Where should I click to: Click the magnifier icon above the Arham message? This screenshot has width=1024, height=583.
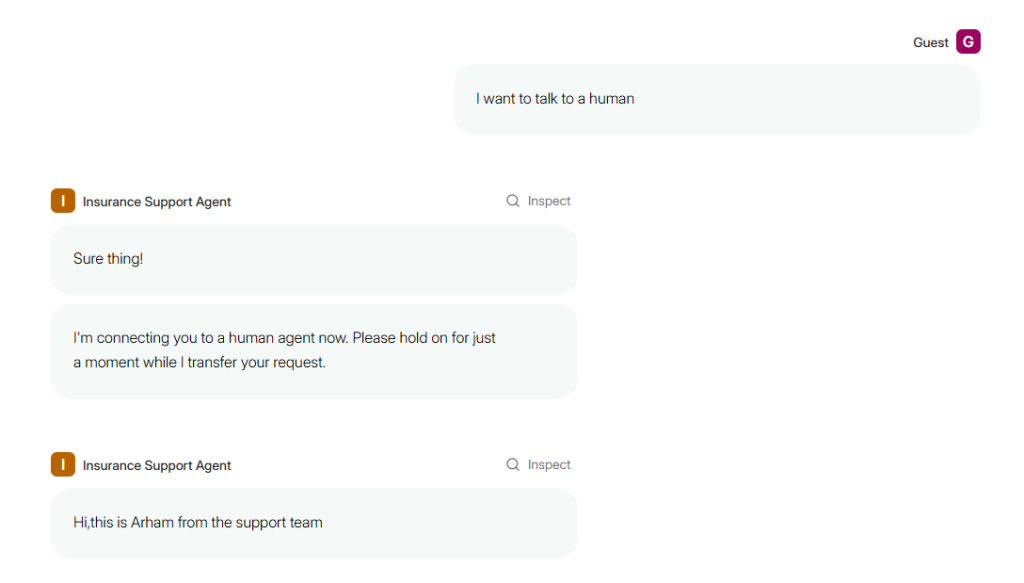tap(513, 465)
